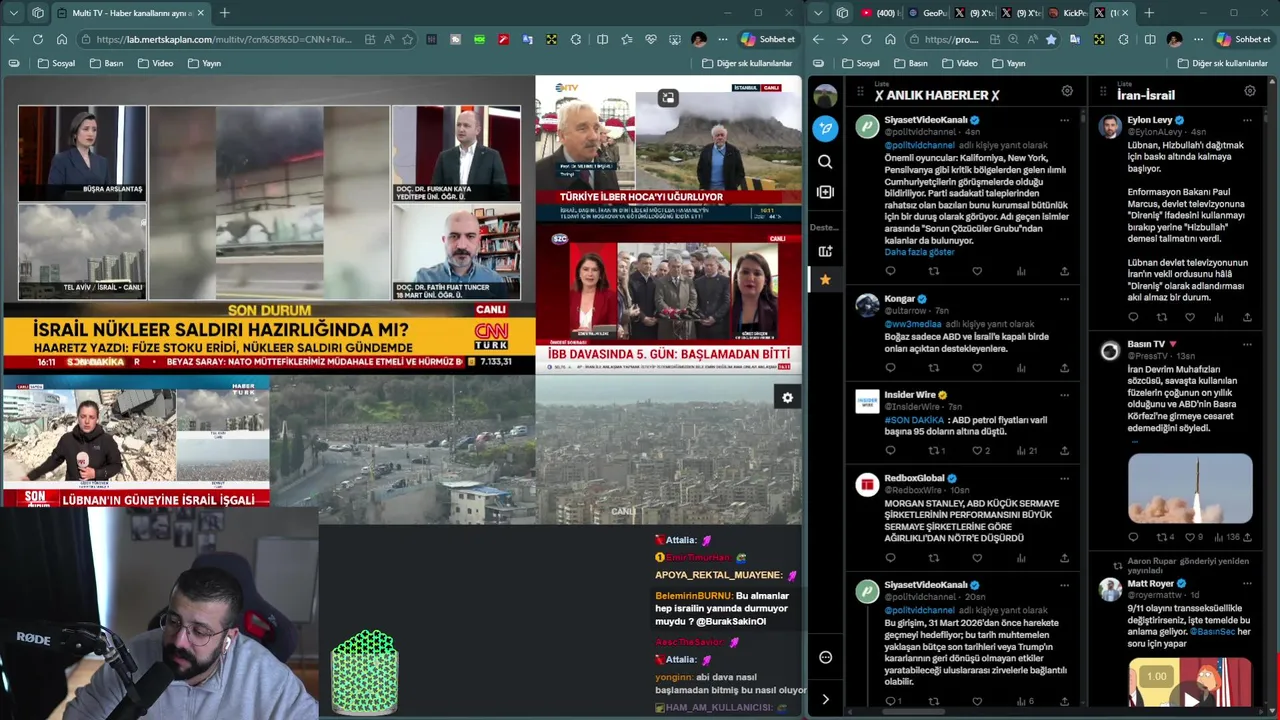Toggle fullscreen icon on the NTV stream
1280x720 pixels.
pyautogui.click(x=668, y=97)
